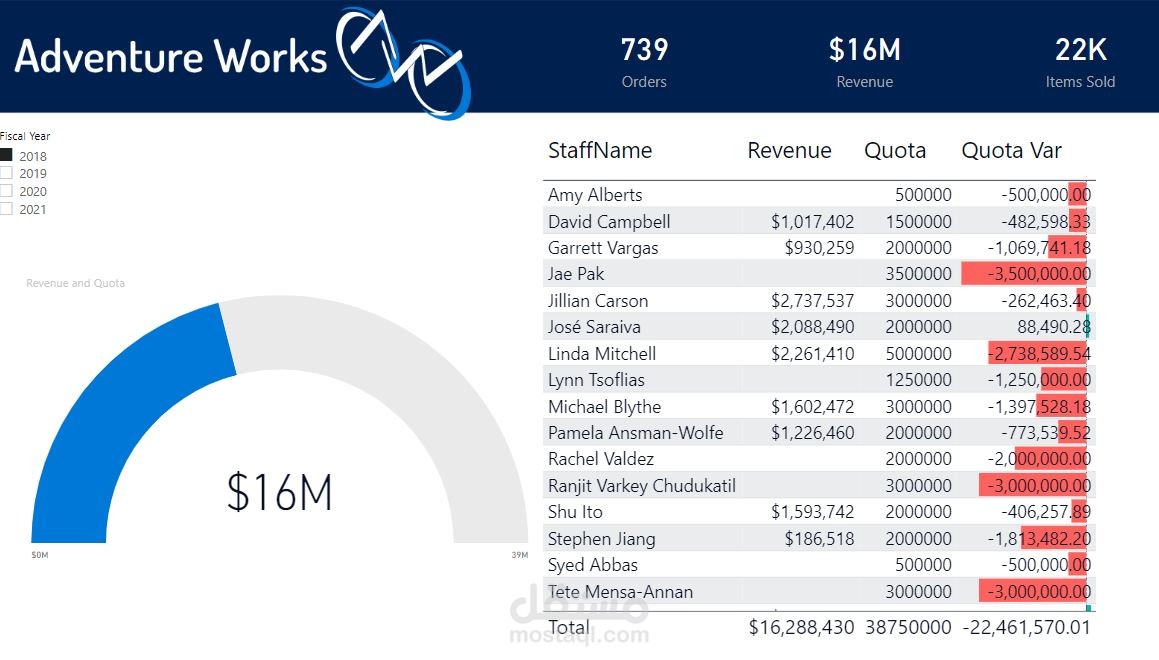
Task: Click Shu Ito's revenue $1,593,742
Action: (812, 511)
